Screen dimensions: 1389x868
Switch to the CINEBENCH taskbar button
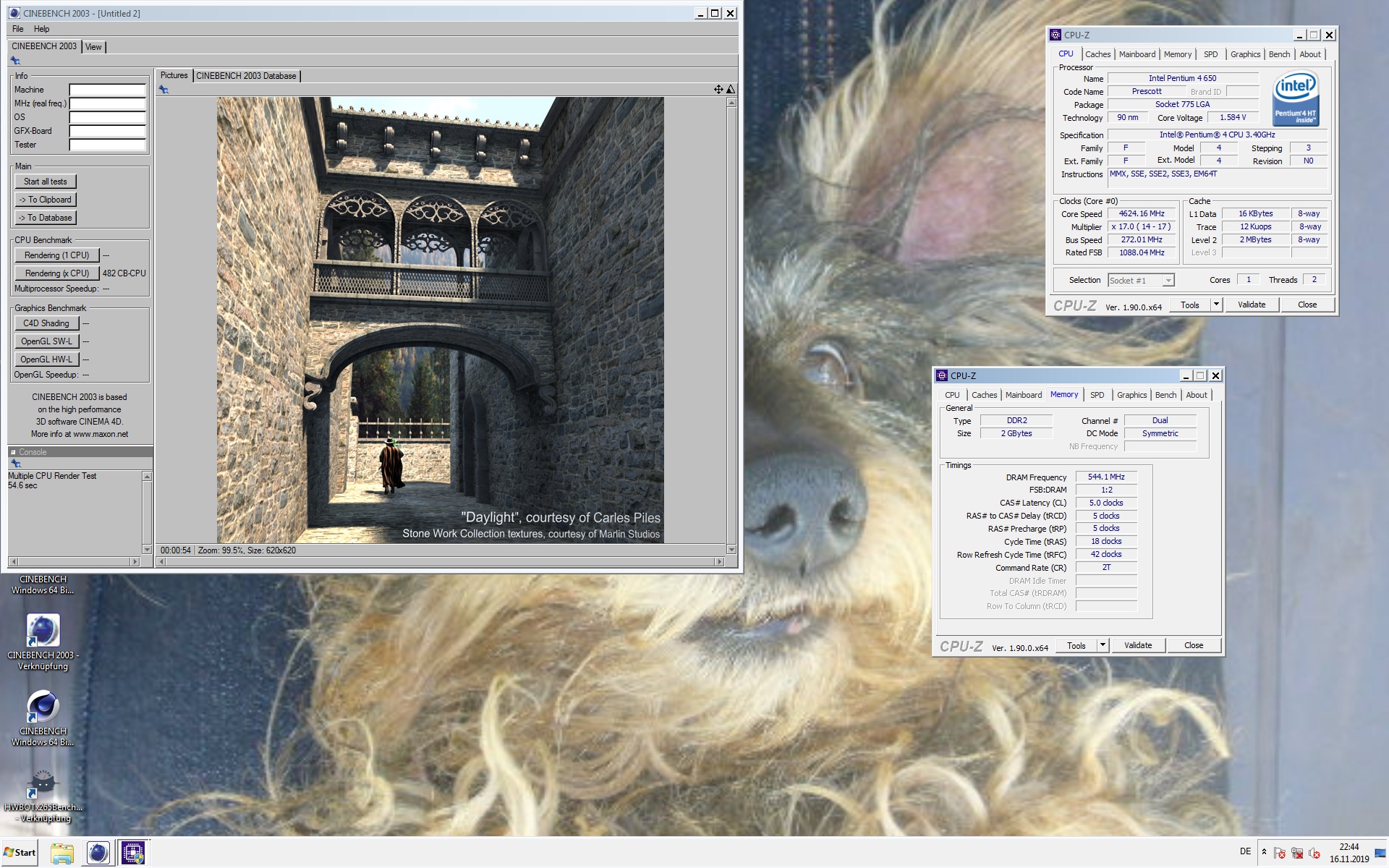[98, 853]
